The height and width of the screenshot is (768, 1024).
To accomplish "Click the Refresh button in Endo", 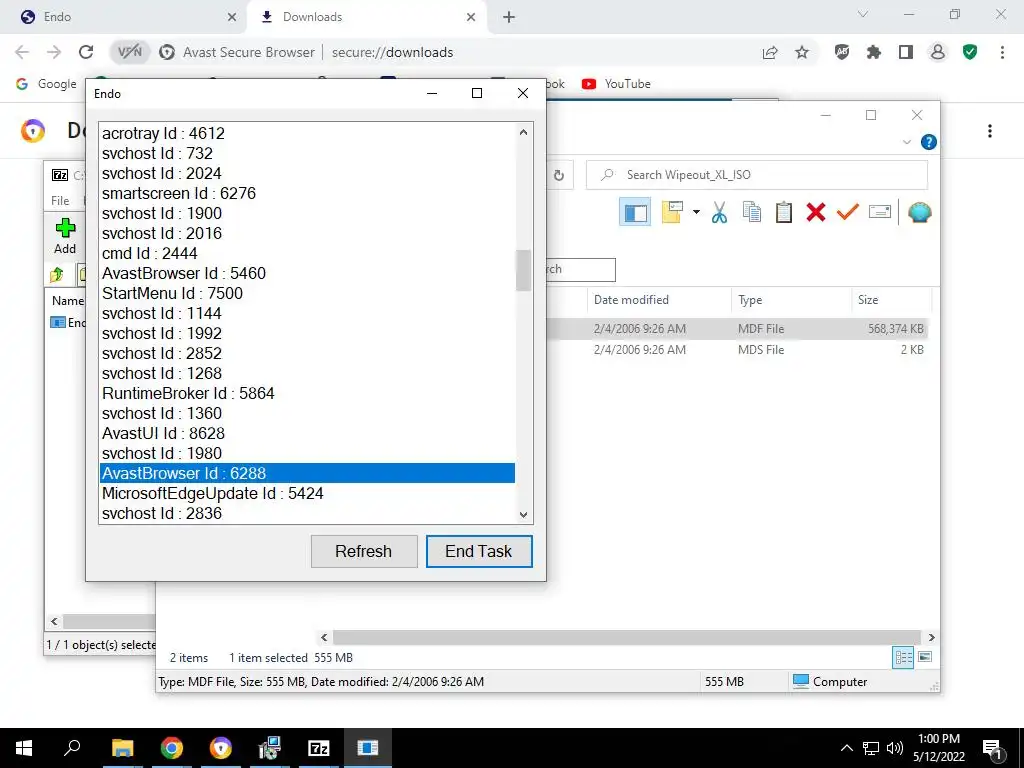I will coord(364,551).
